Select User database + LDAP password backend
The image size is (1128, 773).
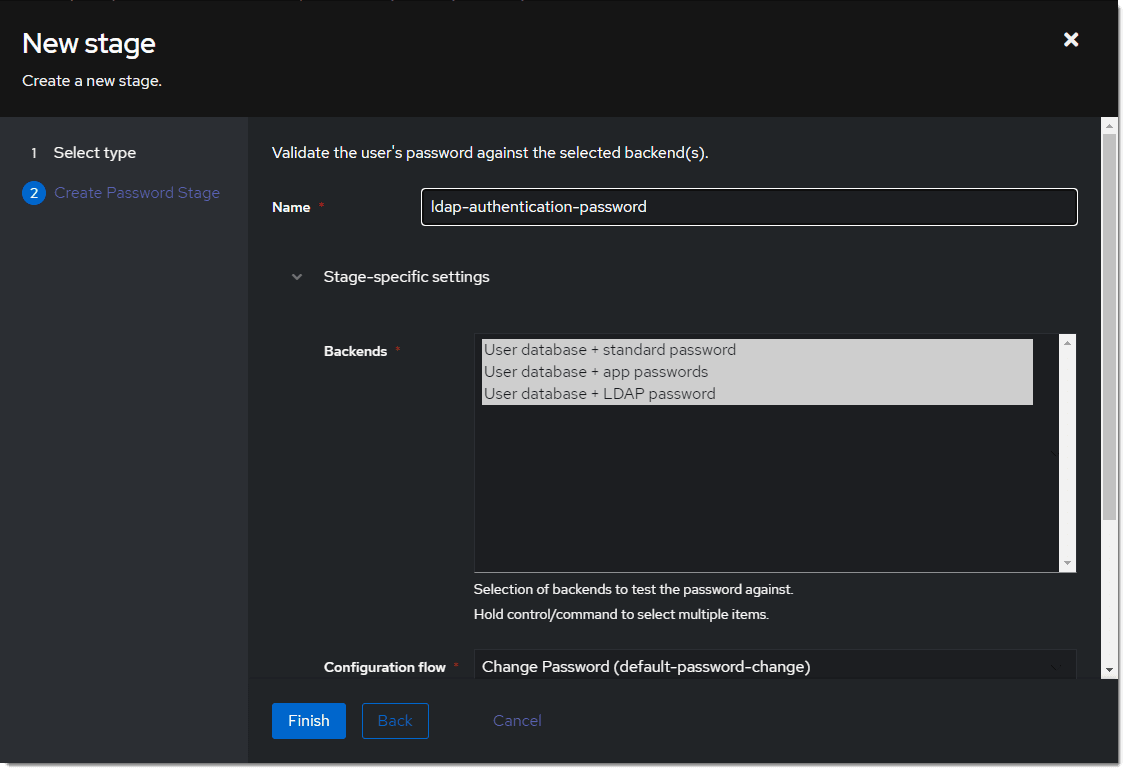pyautogui.click(x=600, y=394)
